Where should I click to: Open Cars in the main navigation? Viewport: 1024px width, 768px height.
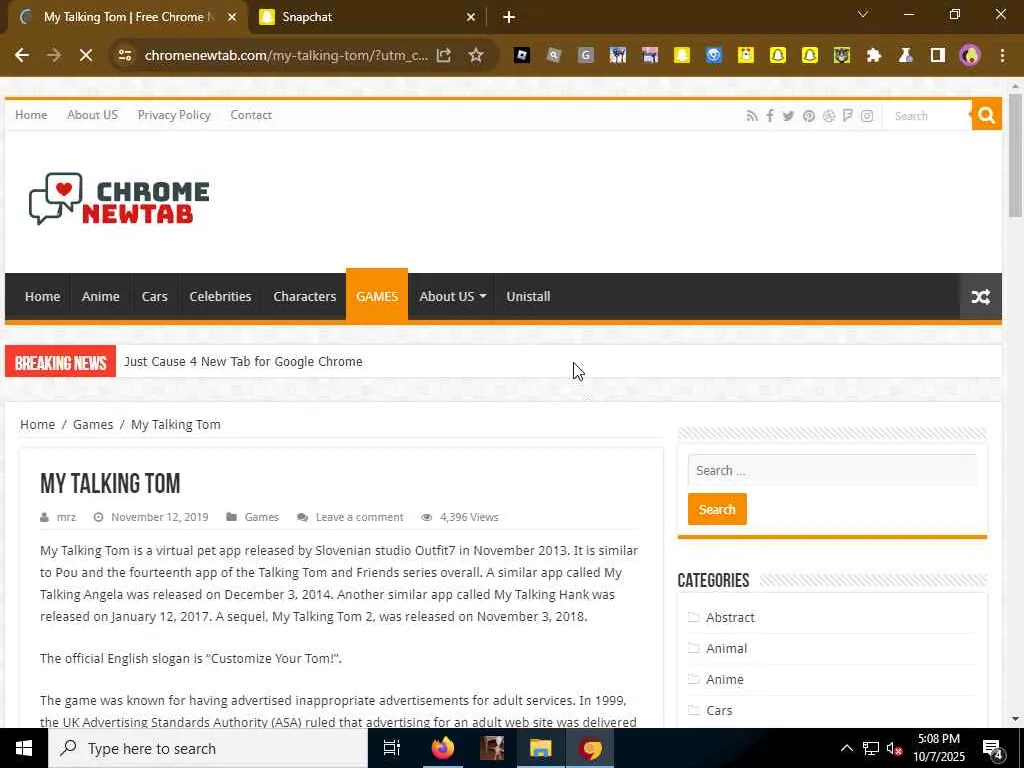(x=155, y=296)
